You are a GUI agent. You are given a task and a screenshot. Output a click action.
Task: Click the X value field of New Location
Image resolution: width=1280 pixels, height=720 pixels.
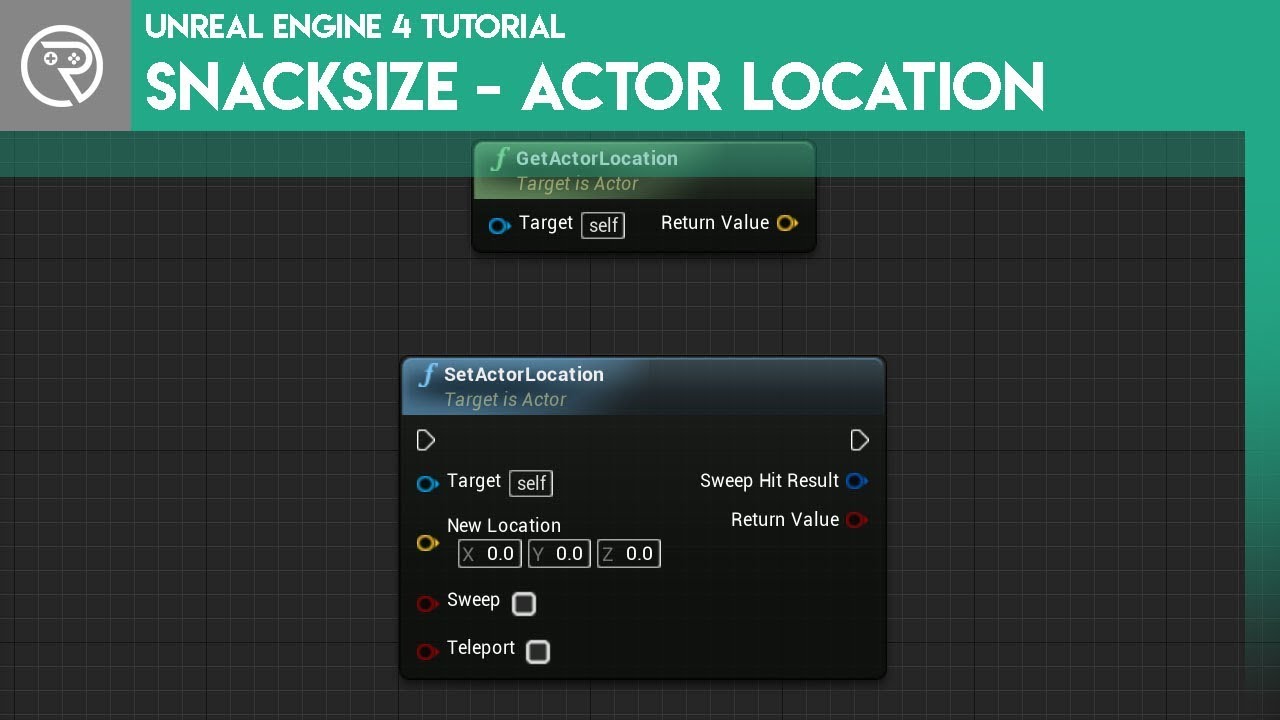tap(489, 554)
